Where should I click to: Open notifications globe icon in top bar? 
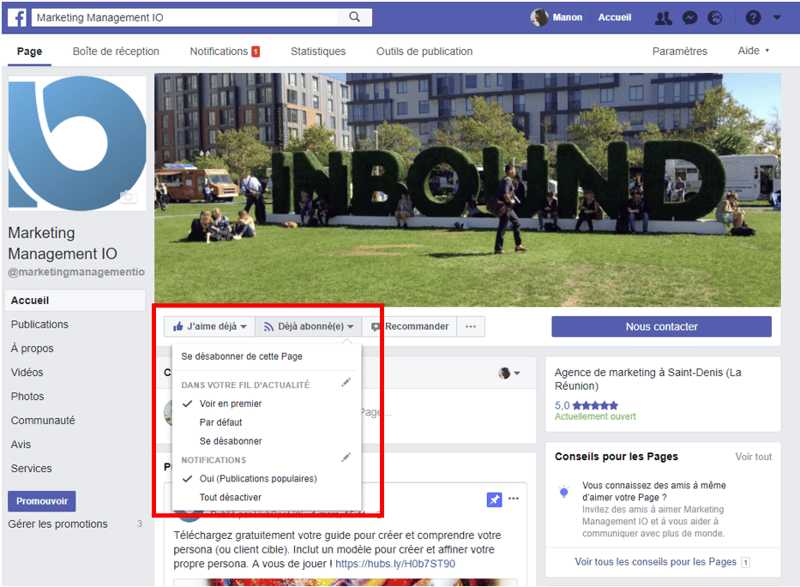point(715,18)
